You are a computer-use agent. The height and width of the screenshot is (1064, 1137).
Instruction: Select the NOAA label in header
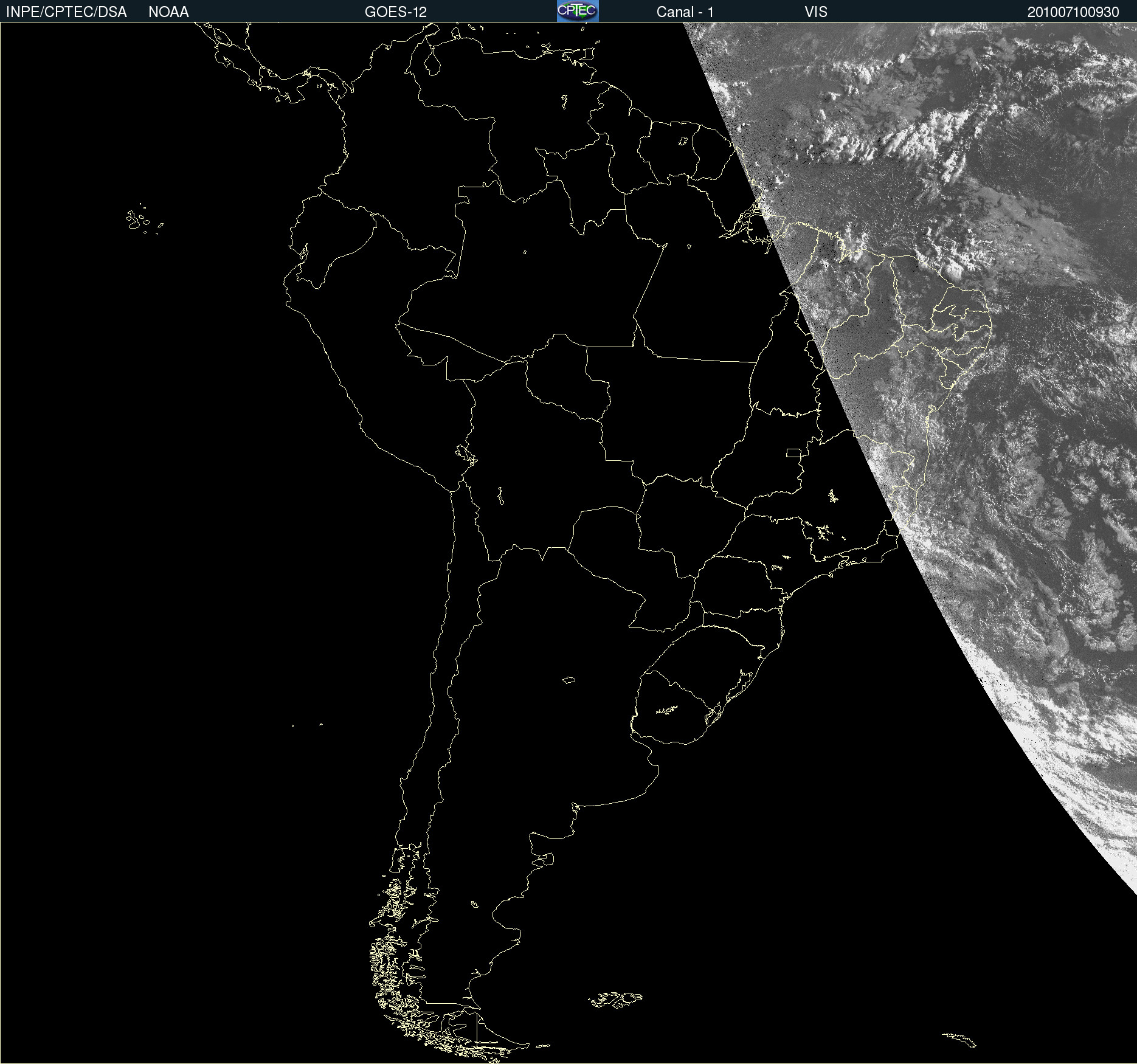(168, 12)
